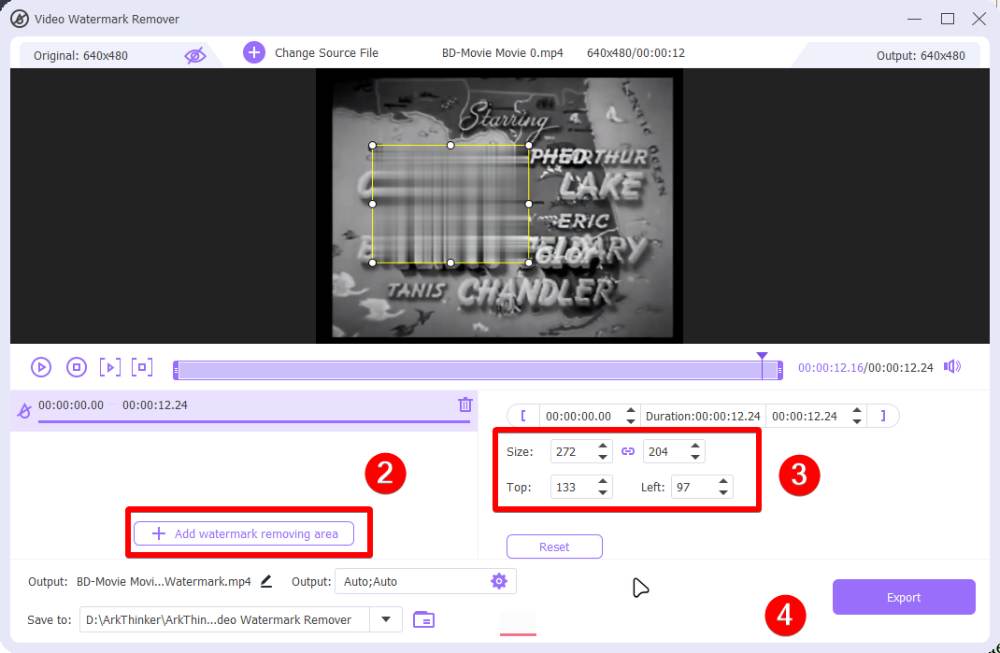Decrease Size height with down arrow
This screenshot has height=653, width=1000.
(x=695, y=457)
